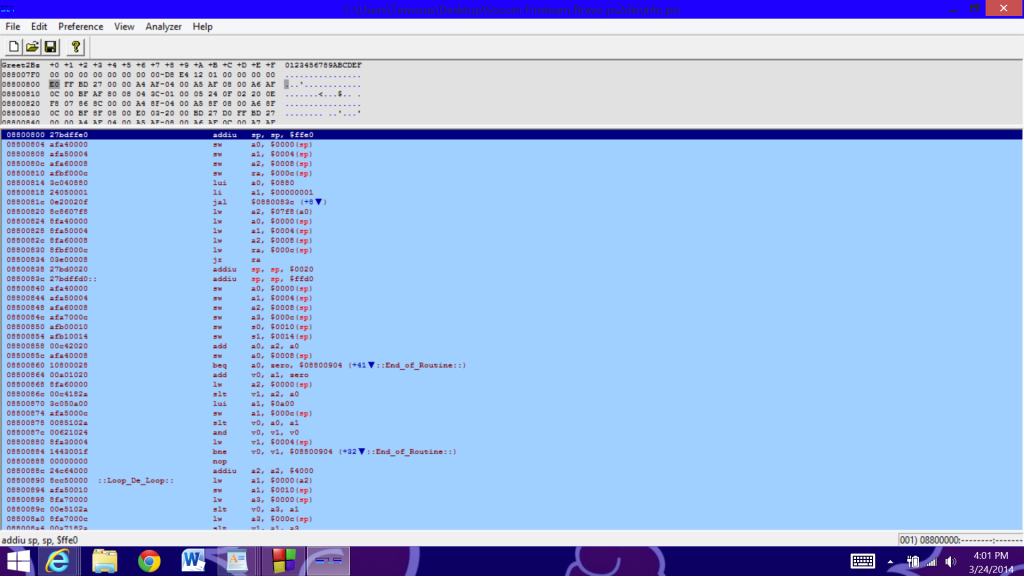Viewport: 1024px width, 576px height.
Task: Click hex dump row address 08800830
Action: pos(21,113)
